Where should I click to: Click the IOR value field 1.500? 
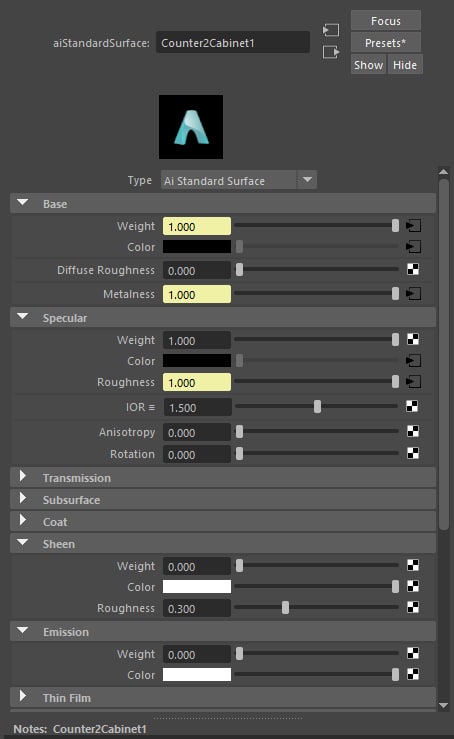pos(197,407)
